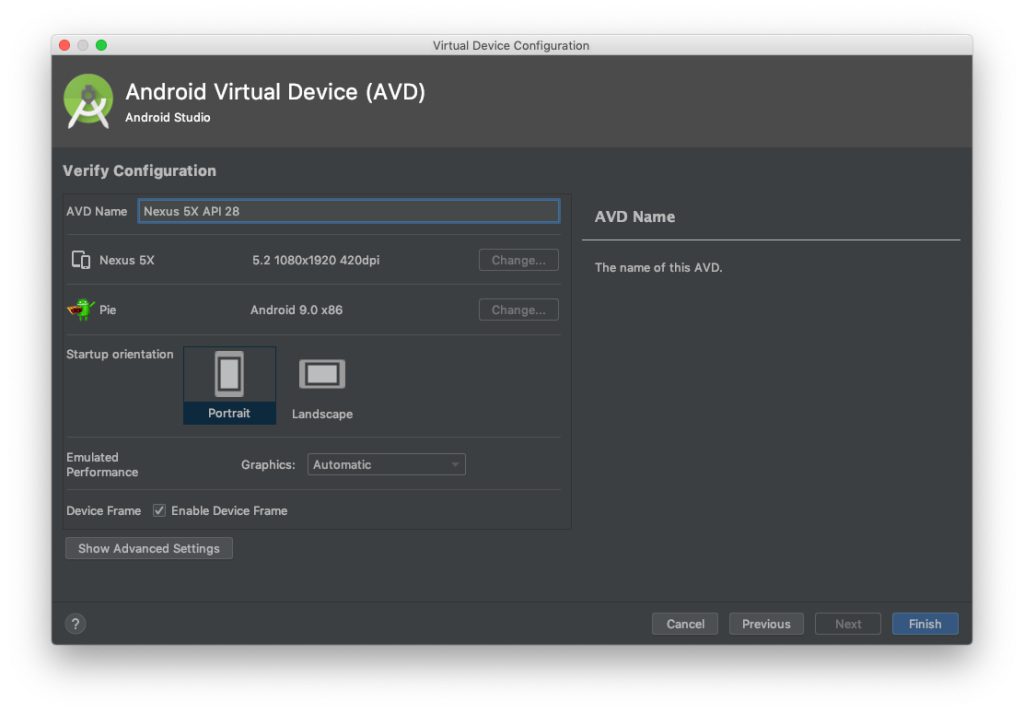Viewport: 1024px width, 713px height.
Task: Click the Pie android system image icon
Action: coord(81,309)
